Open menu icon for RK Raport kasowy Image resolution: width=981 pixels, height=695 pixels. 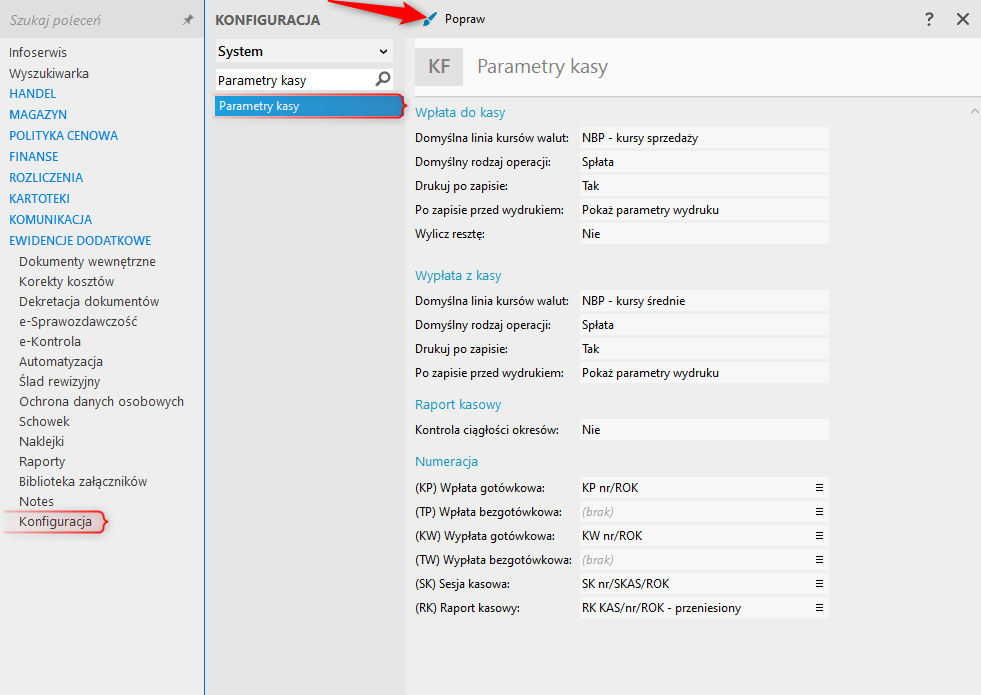click(x=819, y=608)
